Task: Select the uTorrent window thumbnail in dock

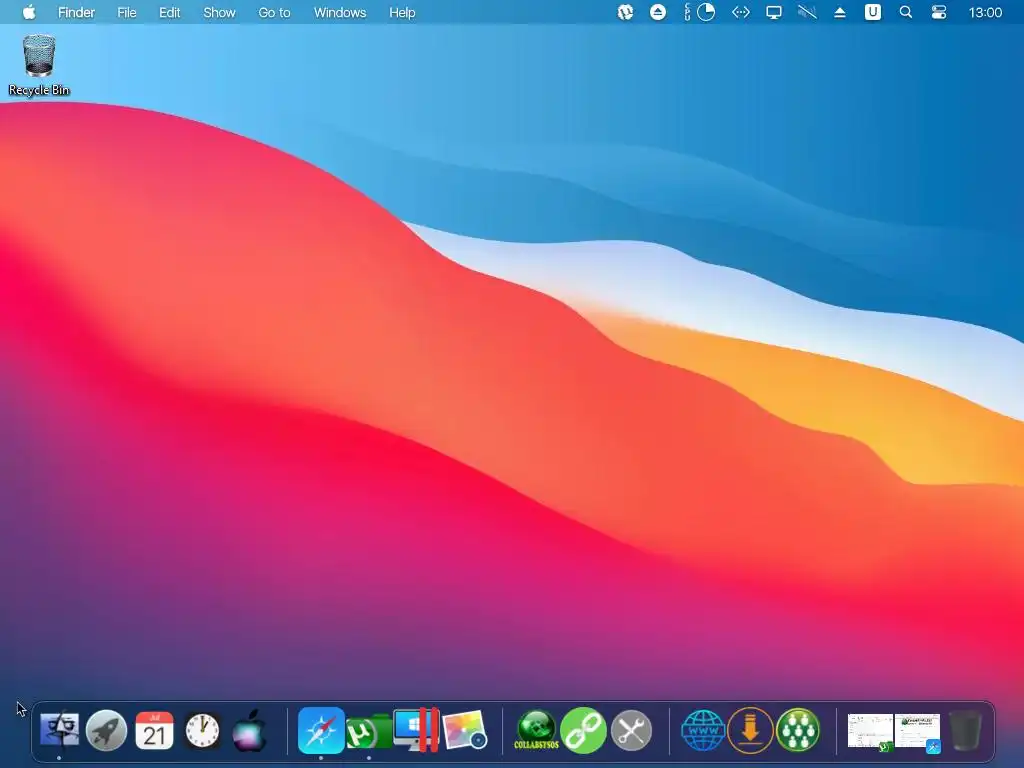Action: click(x=871, y=732)
